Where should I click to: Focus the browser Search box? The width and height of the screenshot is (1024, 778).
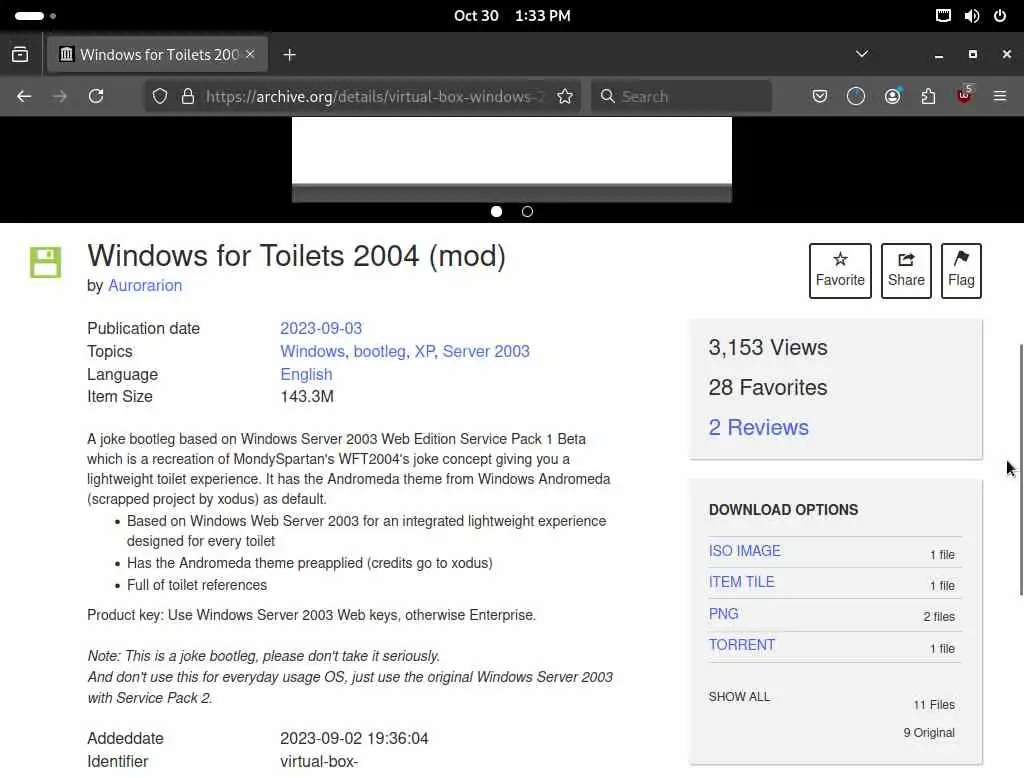point(681,97)
